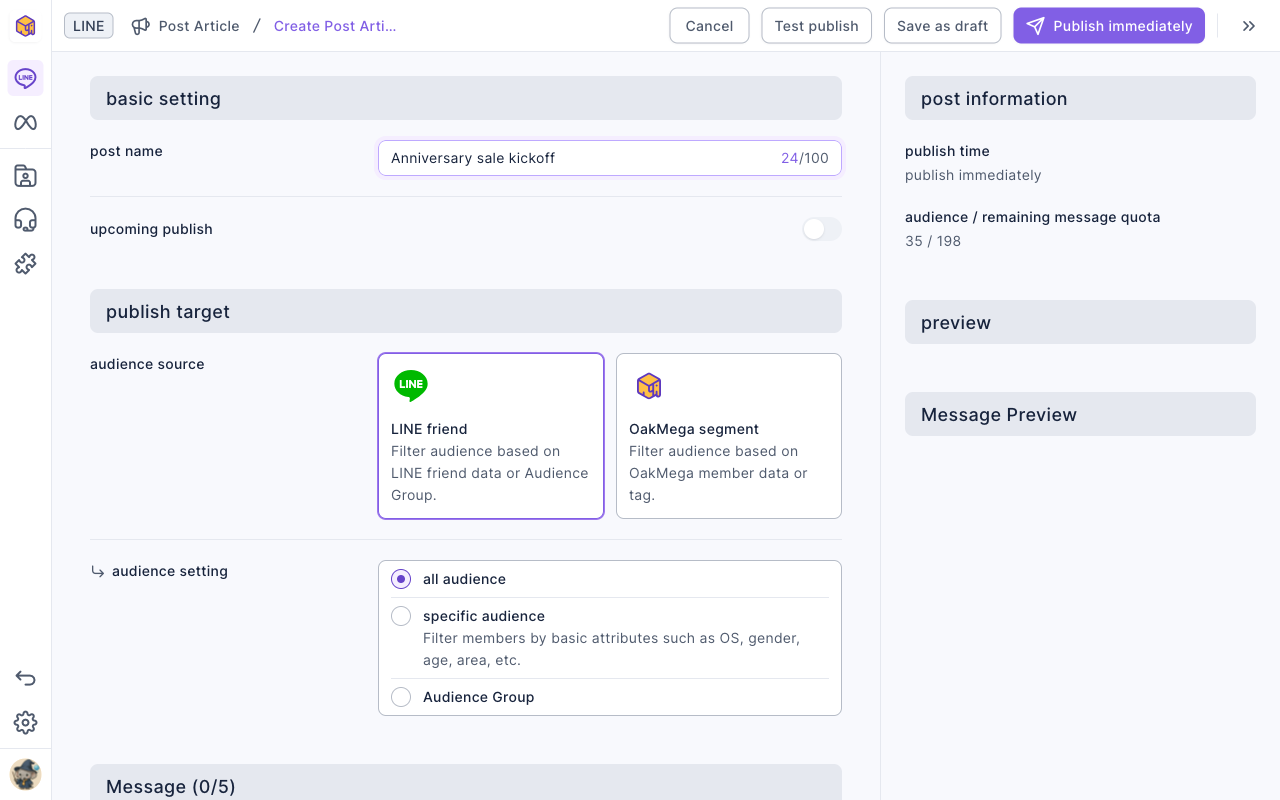Select the all audience radio button
This screenshot has width=1280, height=800.
pyautogui.click(x=401, y=579)
